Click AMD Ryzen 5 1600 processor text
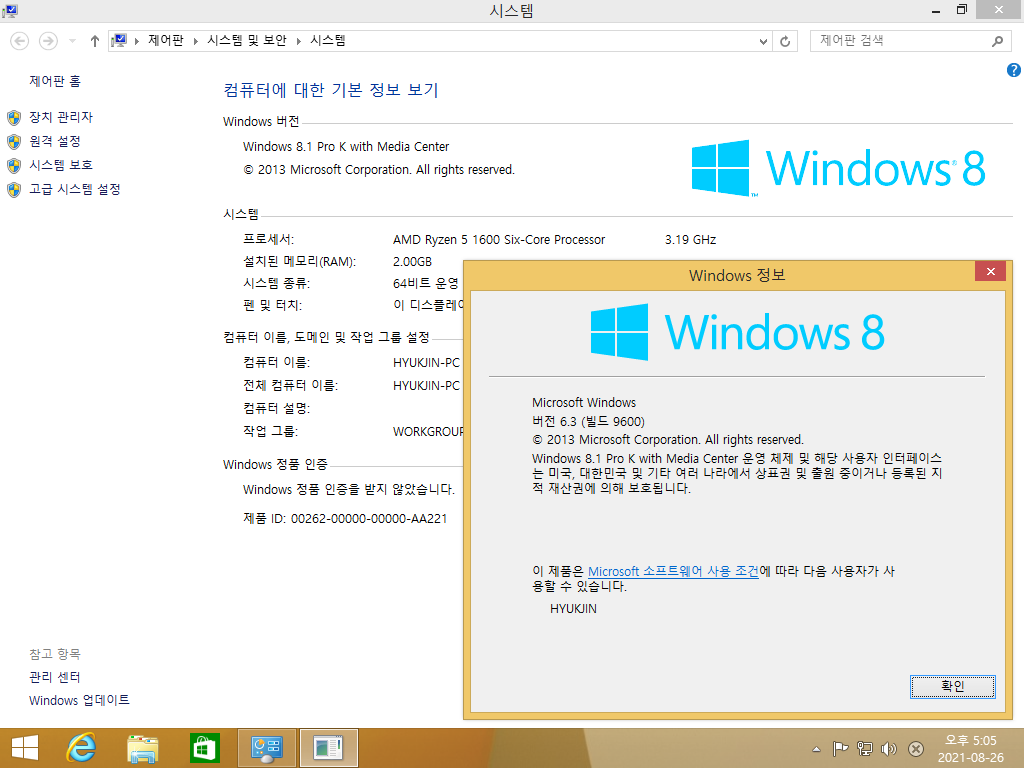The width and height of the screenshot is (1024, 768). (499, 240)
